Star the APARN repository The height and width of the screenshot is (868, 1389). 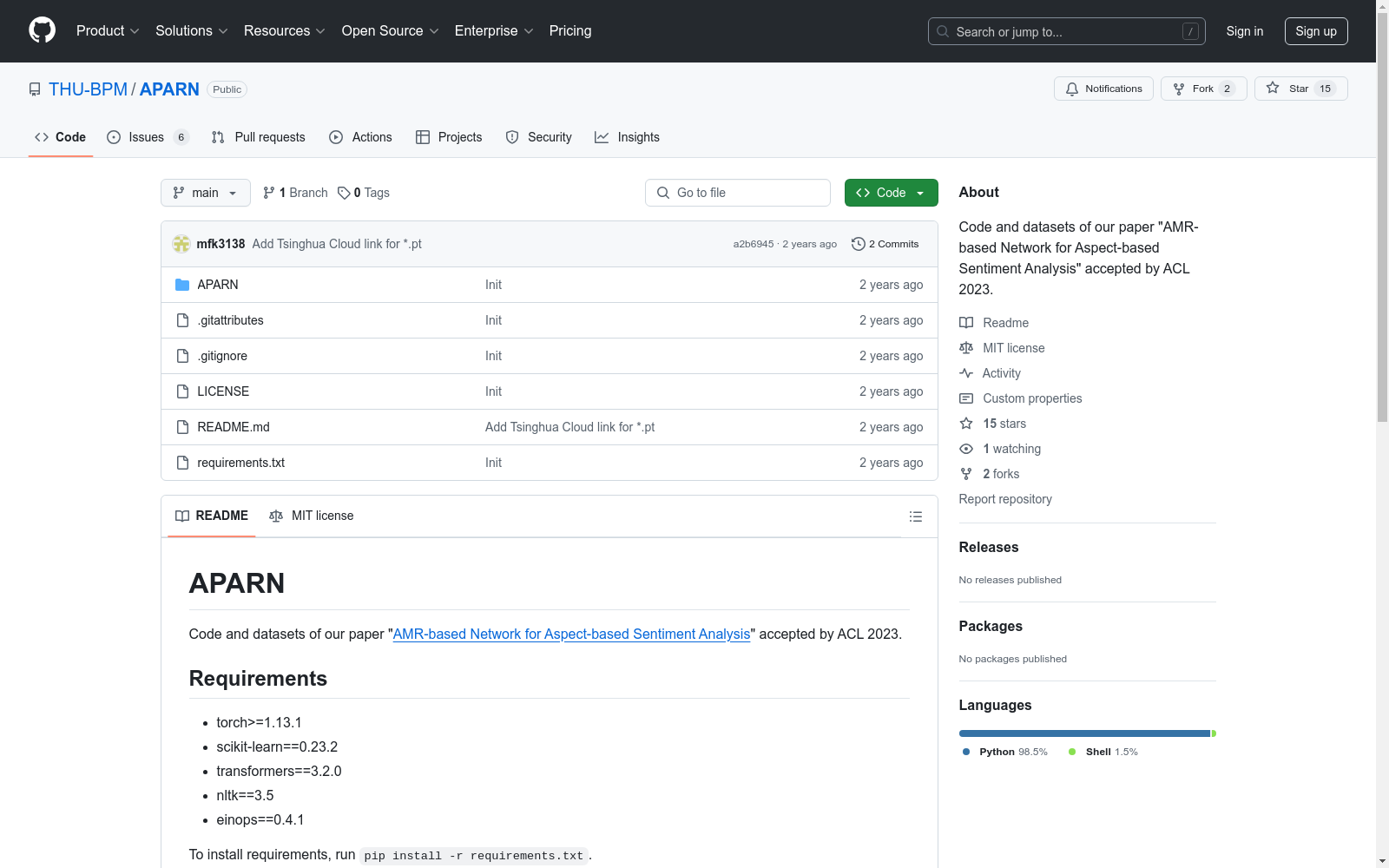pos(1300,89)
